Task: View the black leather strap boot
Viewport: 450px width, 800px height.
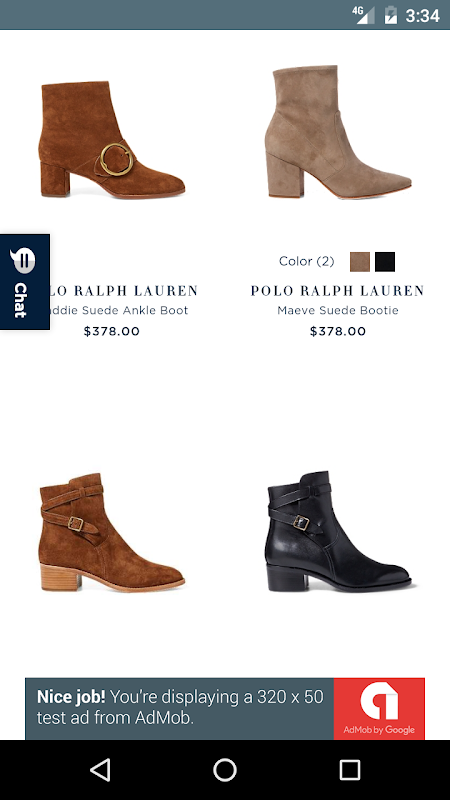Action: pos(338,531)
